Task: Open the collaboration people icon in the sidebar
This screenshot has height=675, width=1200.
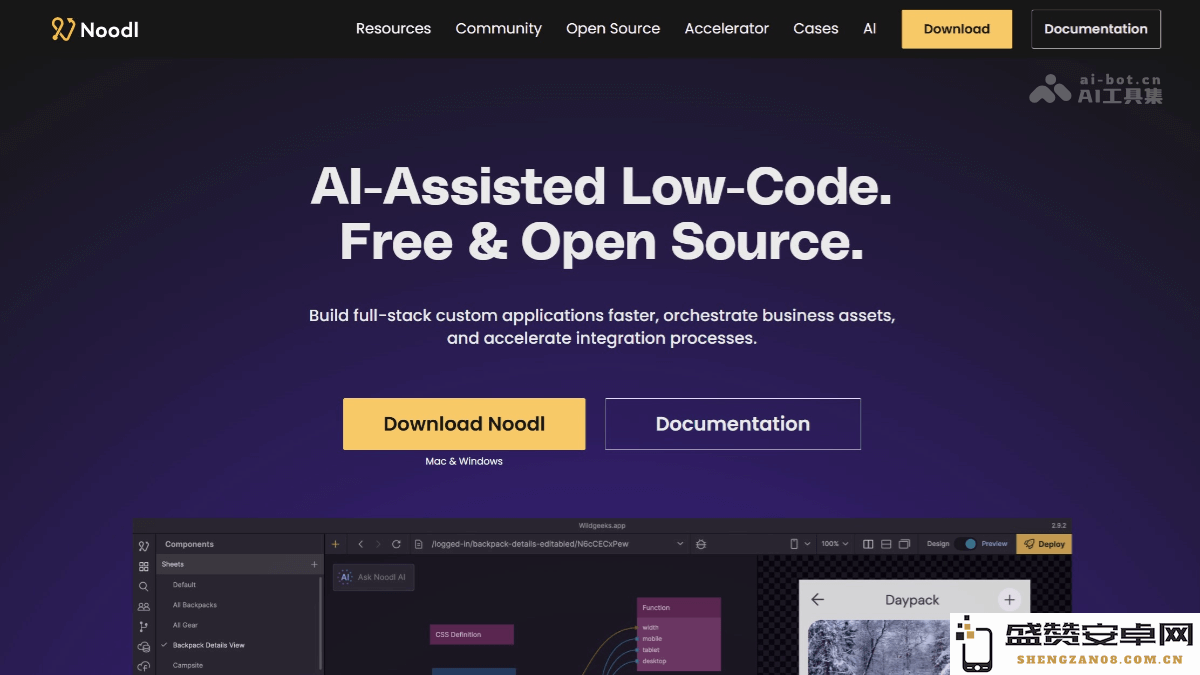Action: (x=144, y=606)
